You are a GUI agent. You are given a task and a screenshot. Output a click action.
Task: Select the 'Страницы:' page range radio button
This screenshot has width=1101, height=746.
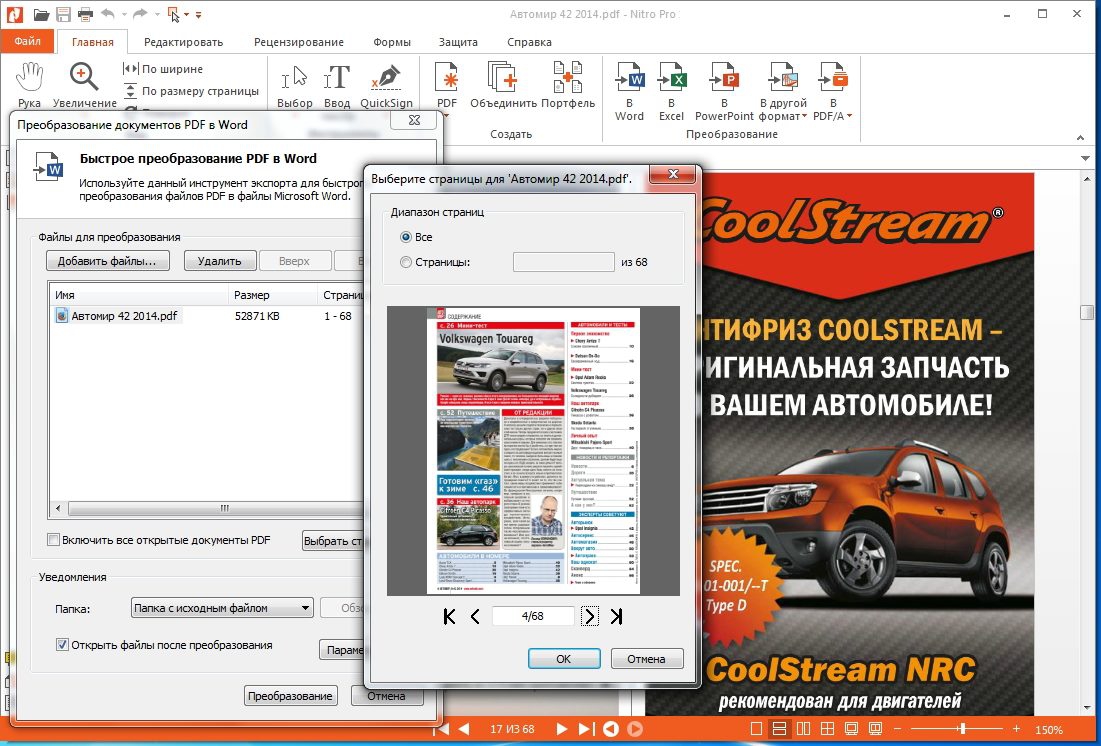(405, 262)
